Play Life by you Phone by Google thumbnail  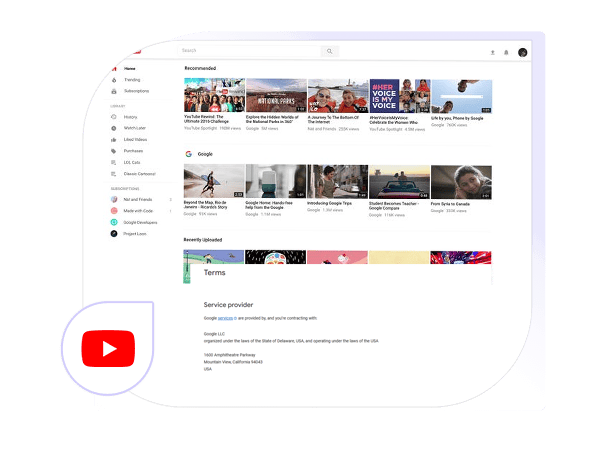[462, 96]
